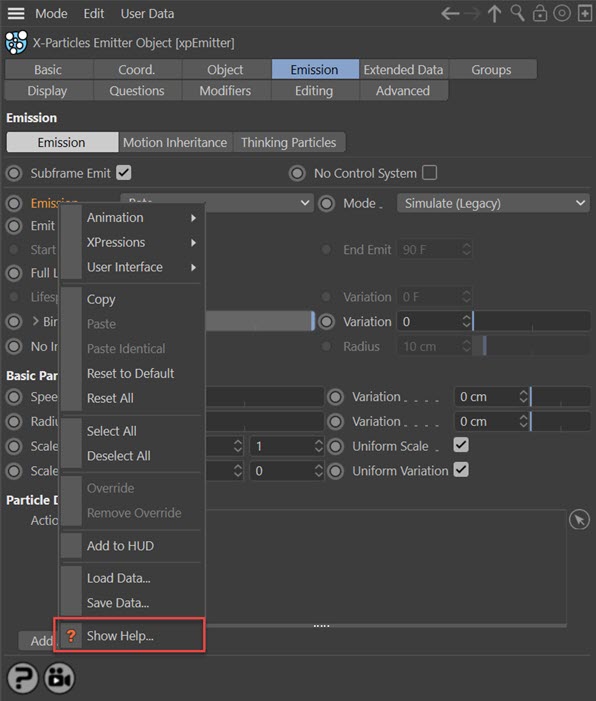The image size is (596, 701).
Task: Toggle the No Control System animation dot
Action: tap(297, 173)
